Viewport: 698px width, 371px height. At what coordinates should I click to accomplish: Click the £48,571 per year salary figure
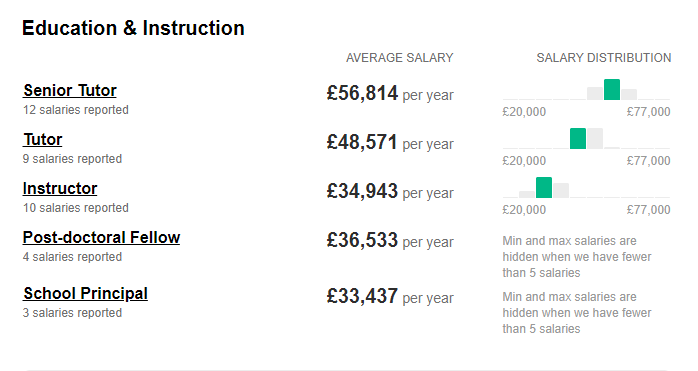point(390,143)
